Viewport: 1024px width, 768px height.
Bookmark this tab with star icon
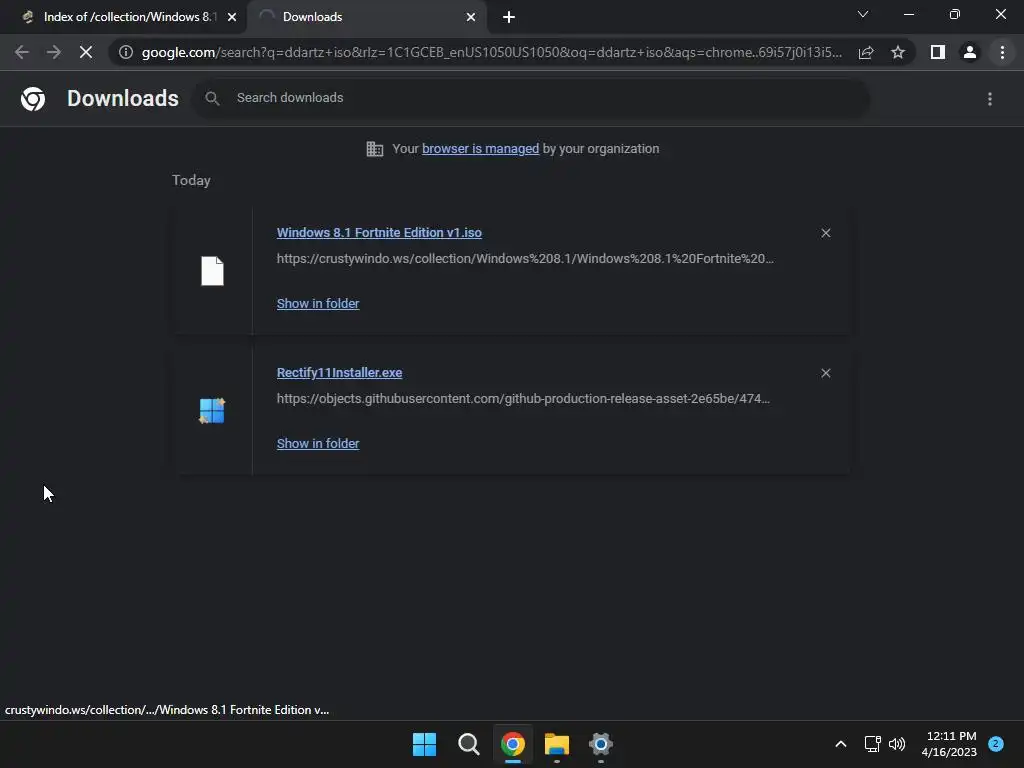pos(898,52)
